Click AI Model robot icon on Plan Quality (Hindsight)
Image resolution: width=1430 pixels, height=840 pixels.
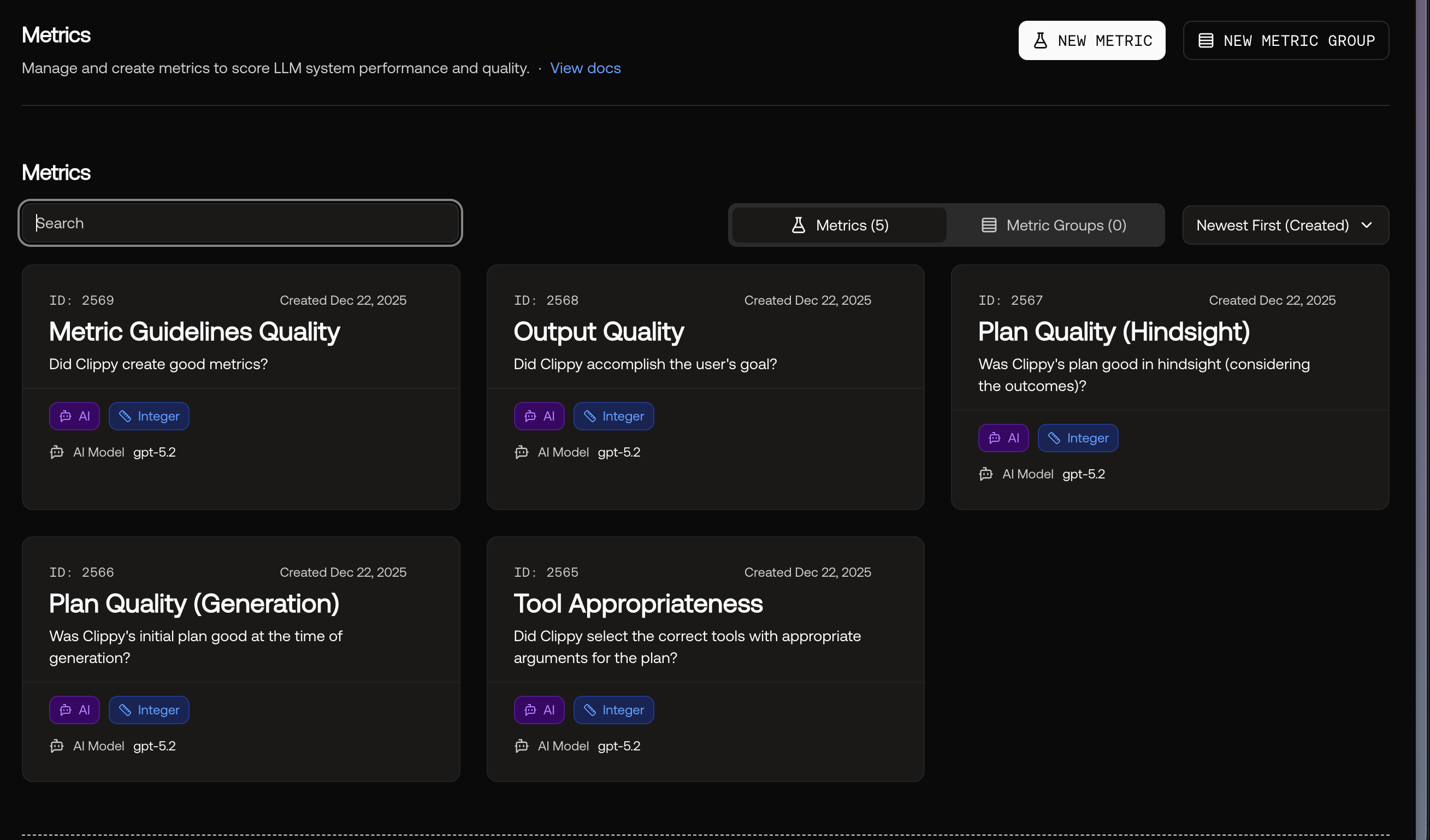986,474
